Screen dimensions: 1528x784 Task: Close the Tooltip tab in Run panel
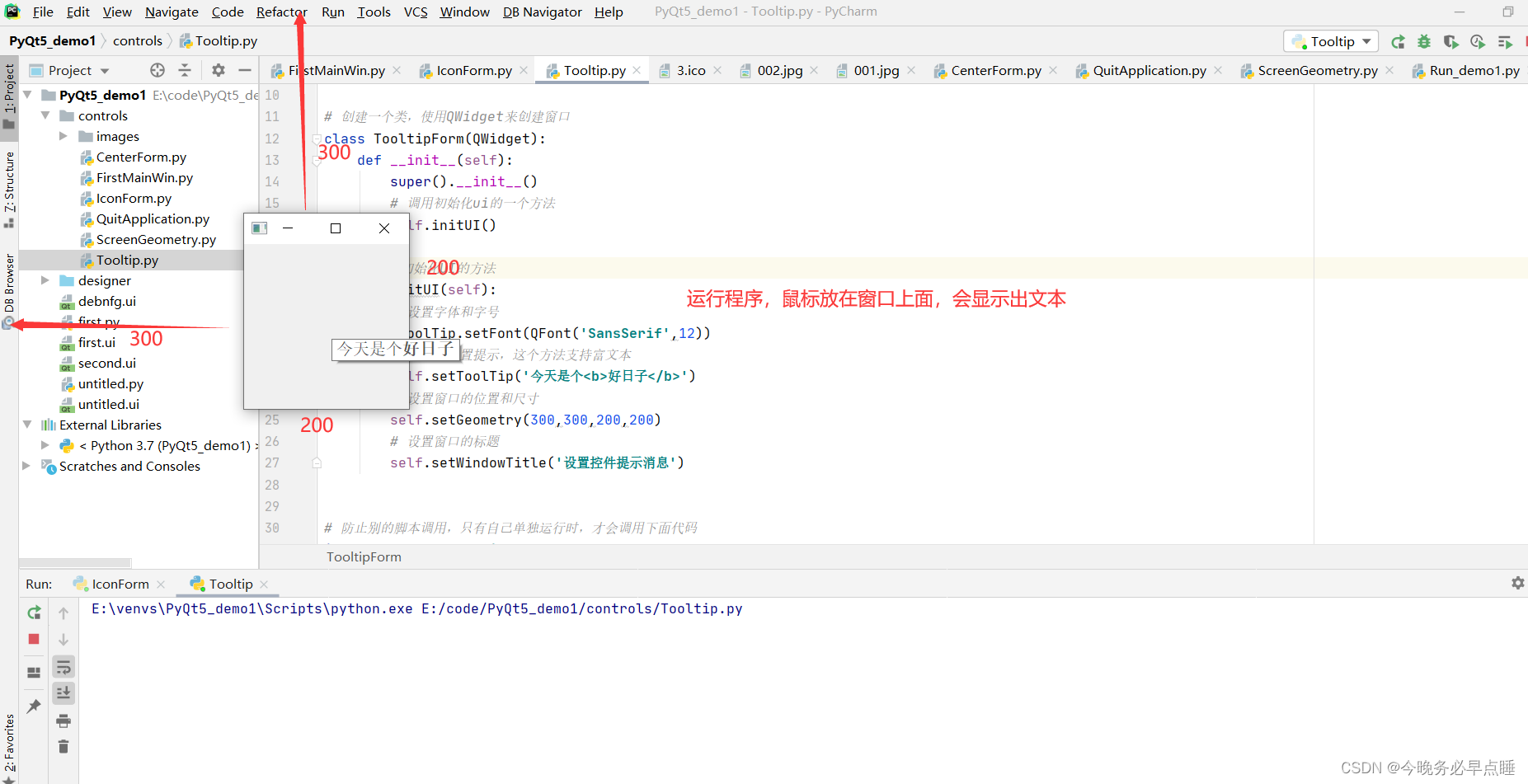coord(264,584)
